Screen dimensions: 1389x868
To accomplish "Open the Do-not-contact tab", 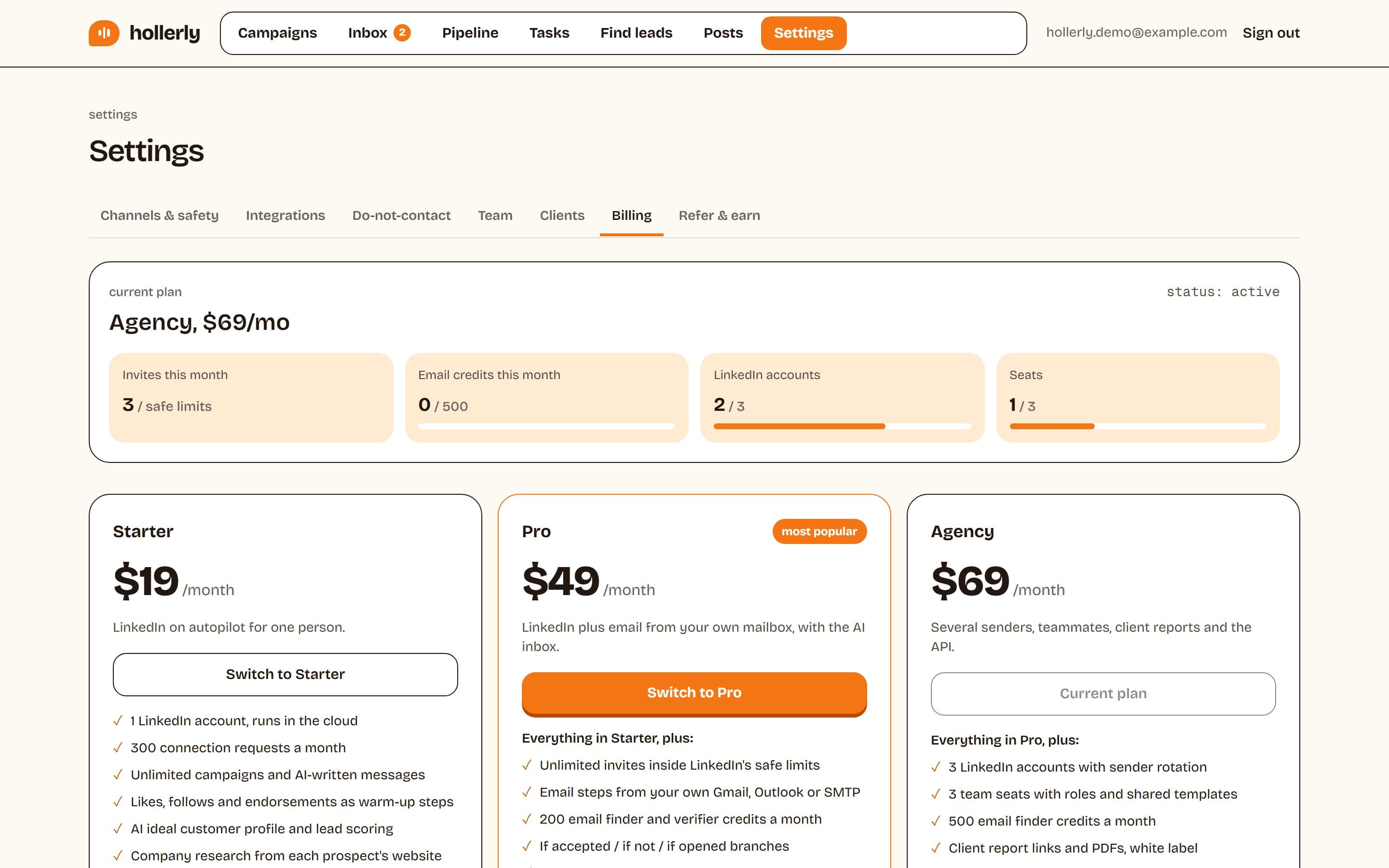I will pos(401,215).
